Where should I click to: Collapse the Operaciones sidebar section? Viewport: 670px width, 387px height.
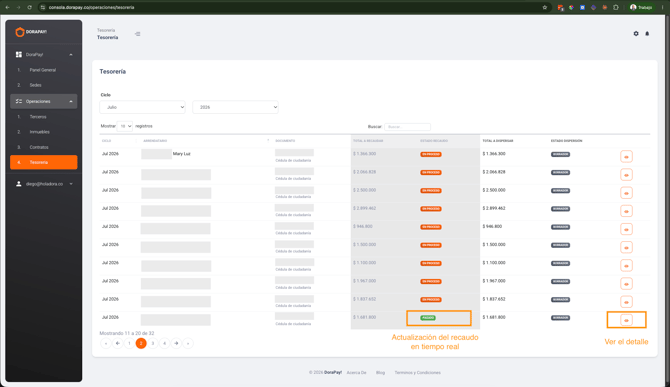pos(44,101)
